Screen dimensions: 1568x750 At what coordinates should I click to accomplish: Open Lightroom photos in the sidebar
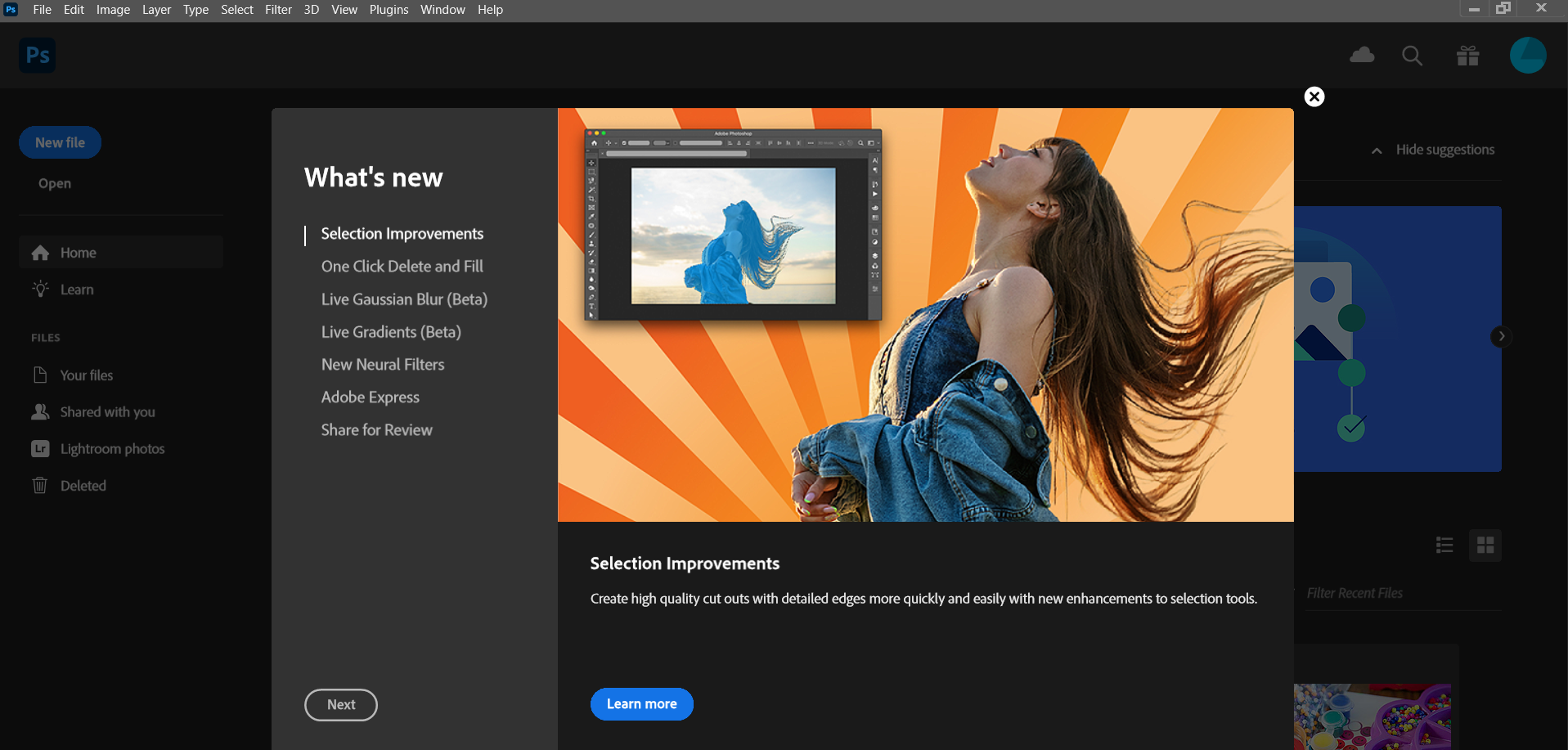click(x=121, y=449)
